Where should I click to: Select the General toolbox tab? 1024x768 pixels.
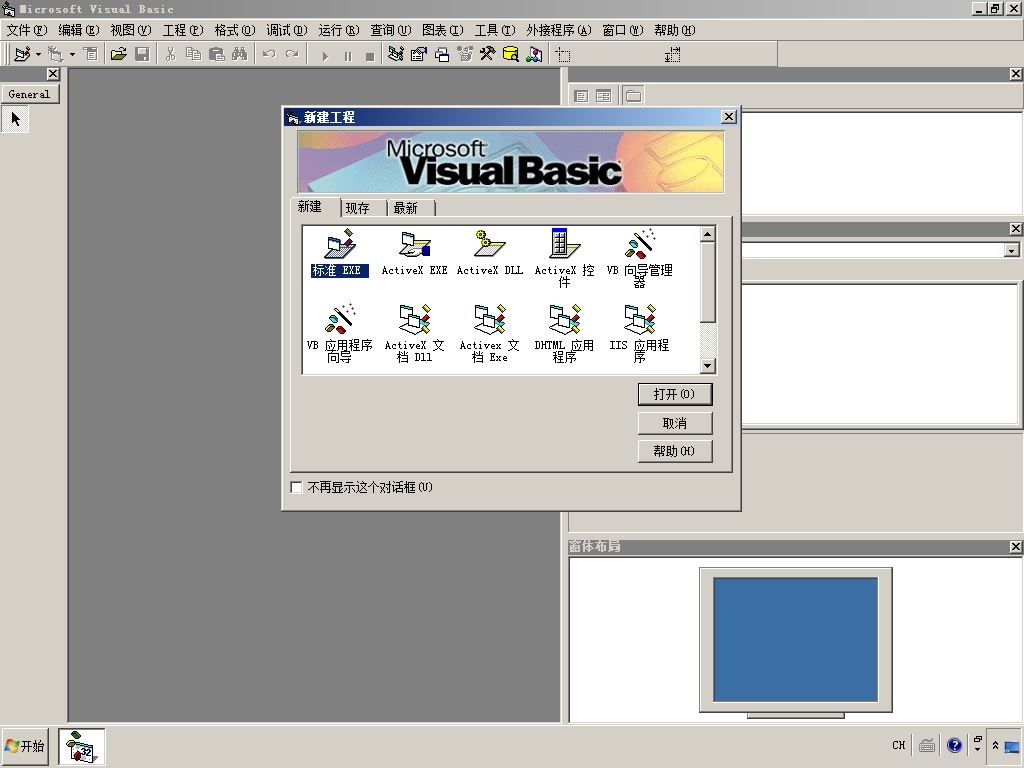(x=29, y=94)
